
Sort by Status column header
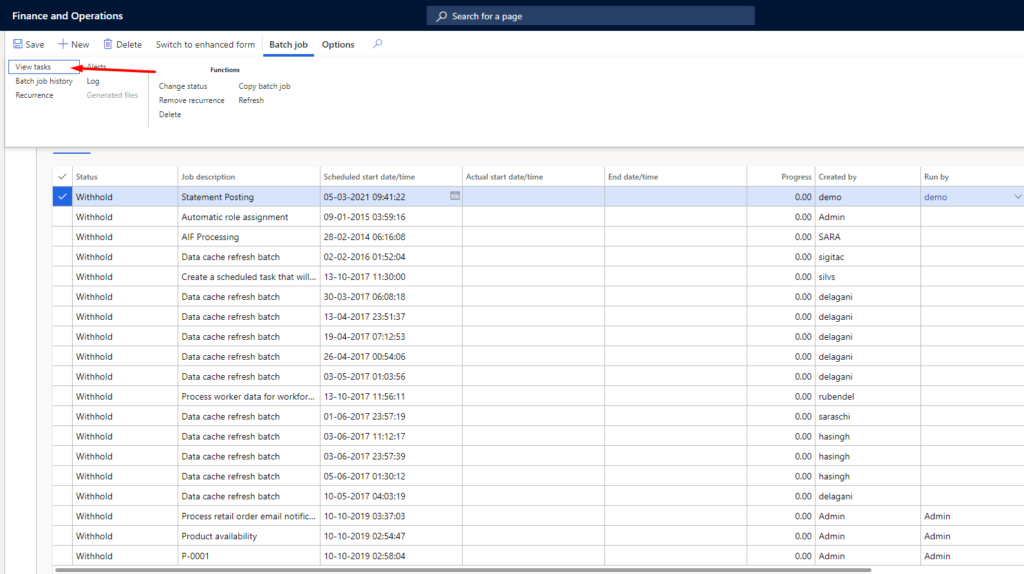86,177
